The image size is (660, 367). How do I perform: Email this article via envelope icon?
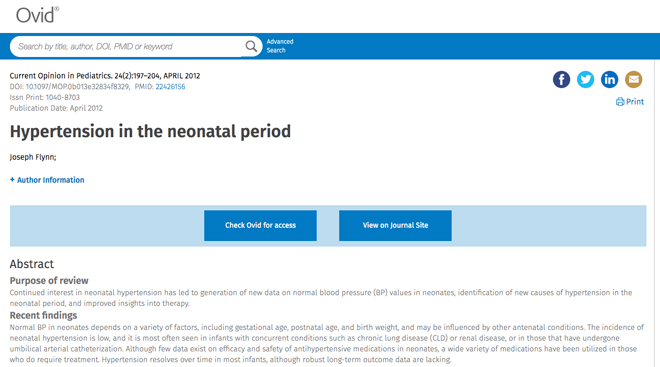pos(633,79)
